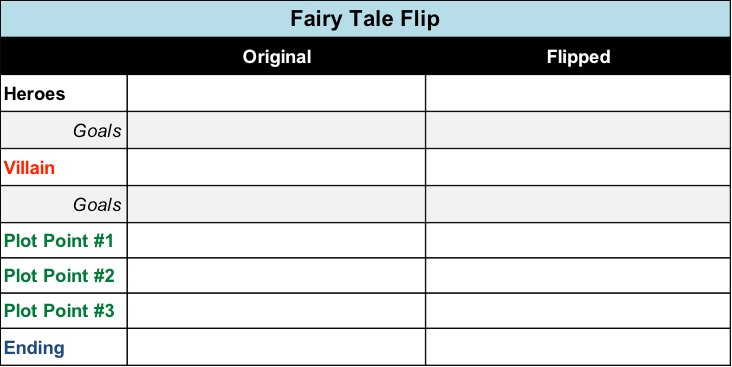Click Original cell for Plot Point #1
Image resolution: width=732 pixels, height=367 pixels.
(276, 240)
